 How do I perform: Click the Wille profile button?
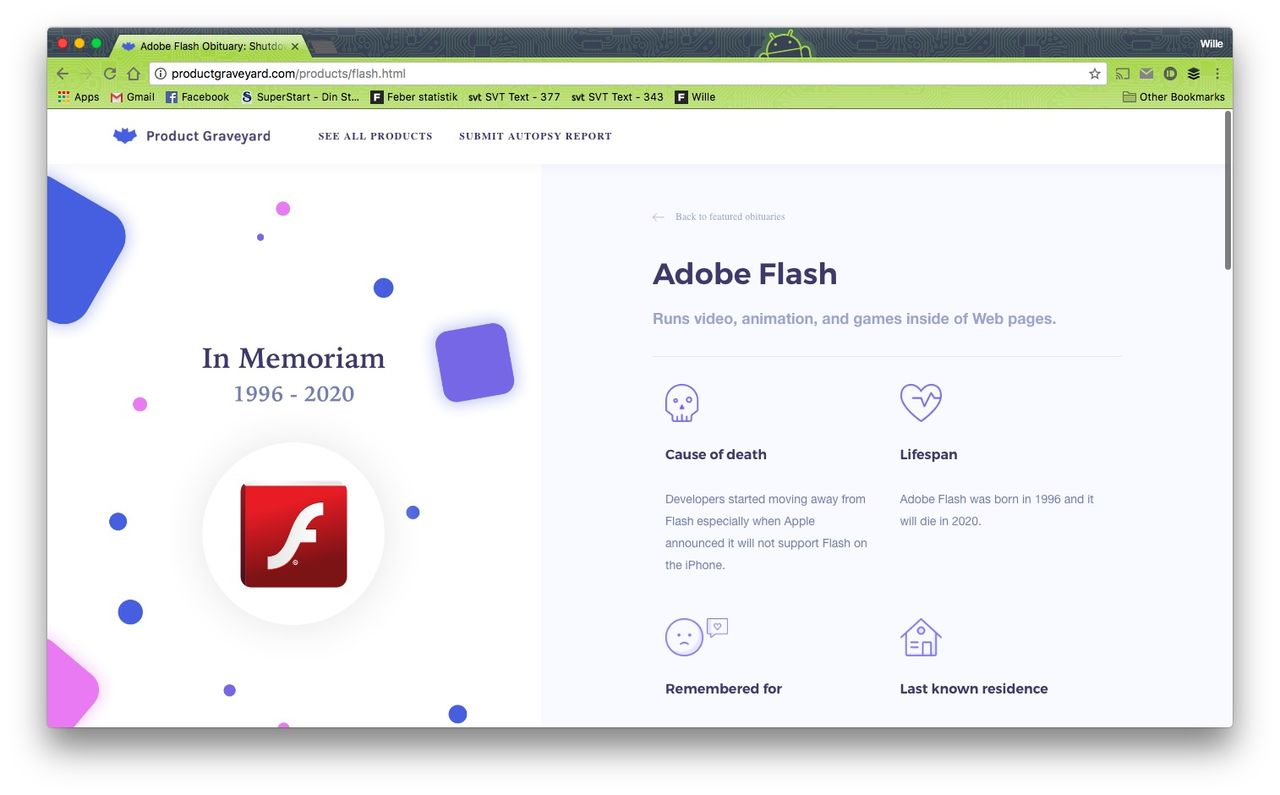[x=1211, y=44]
